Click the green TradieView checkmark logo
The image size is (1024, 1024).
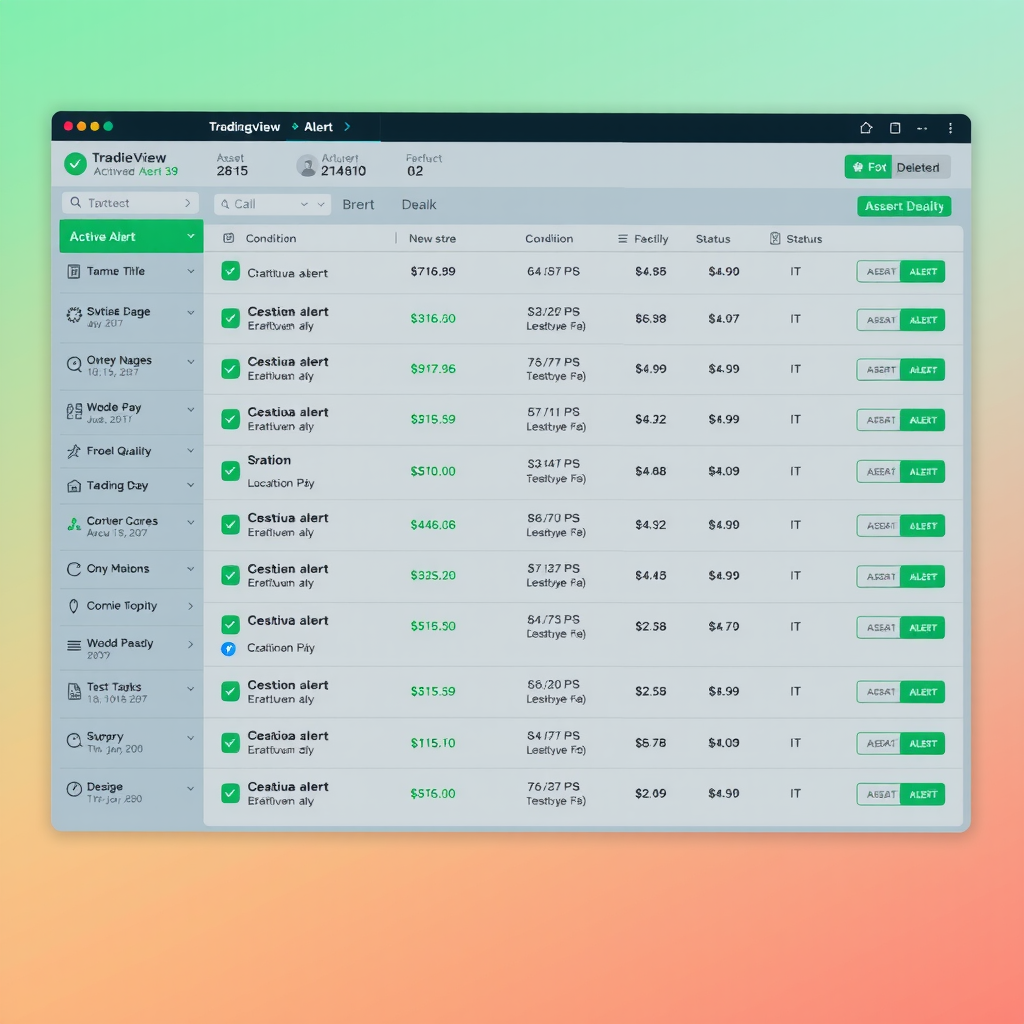tap(75, 164)
